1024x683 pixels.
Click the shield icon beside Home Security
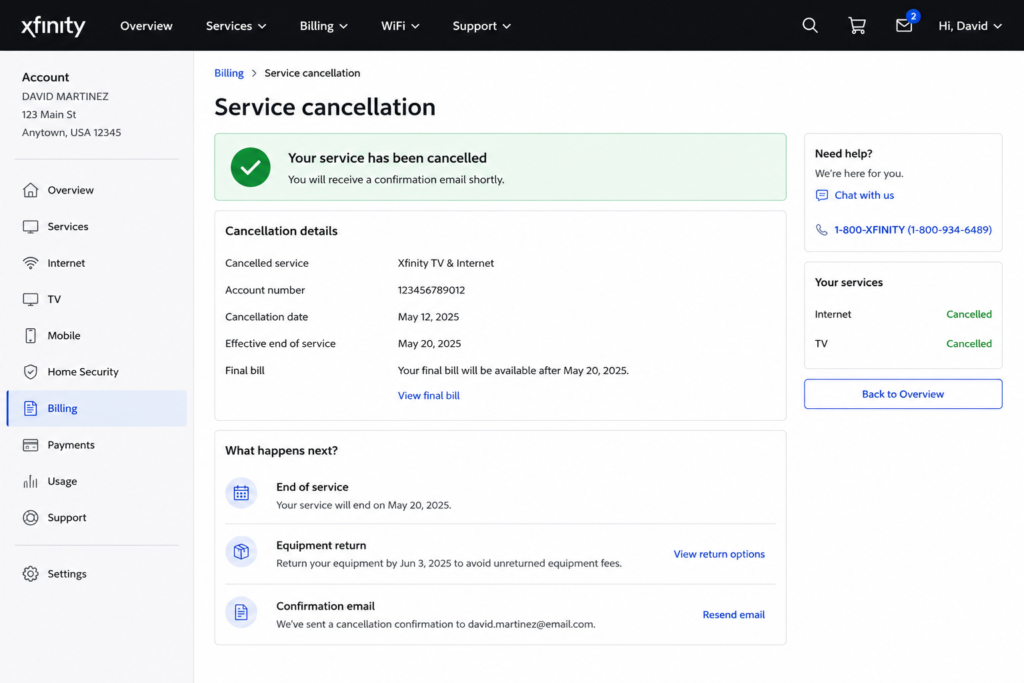(30, 372)
